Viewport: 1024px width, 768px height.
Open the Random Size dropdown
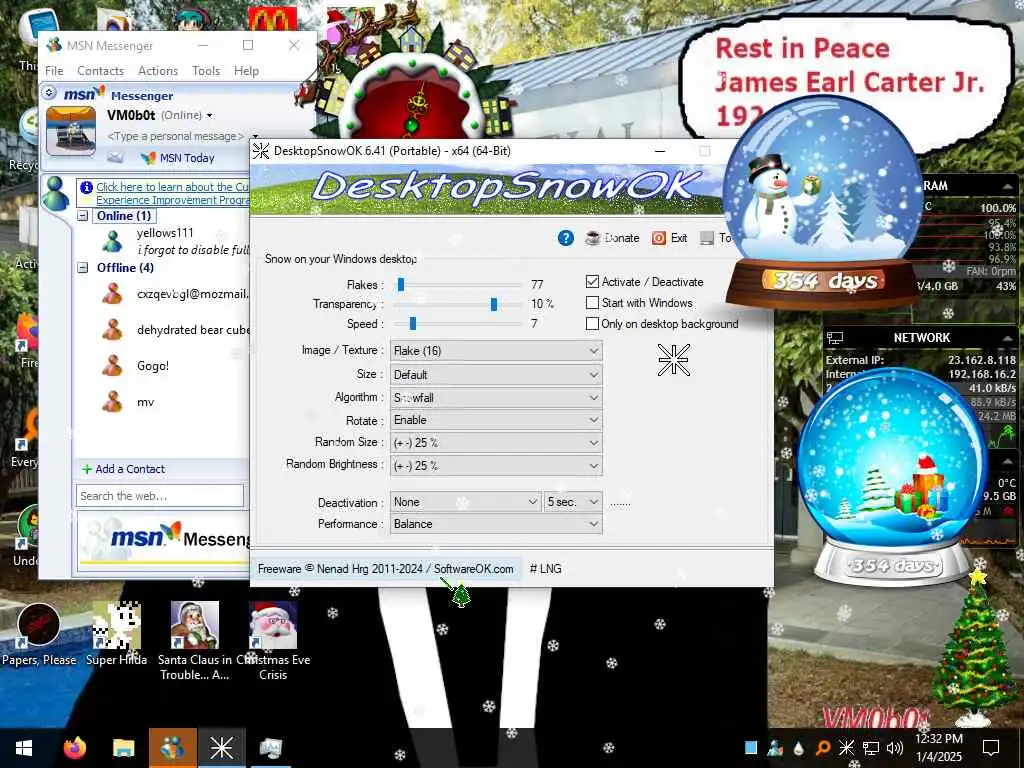click(x=496, y=442)
